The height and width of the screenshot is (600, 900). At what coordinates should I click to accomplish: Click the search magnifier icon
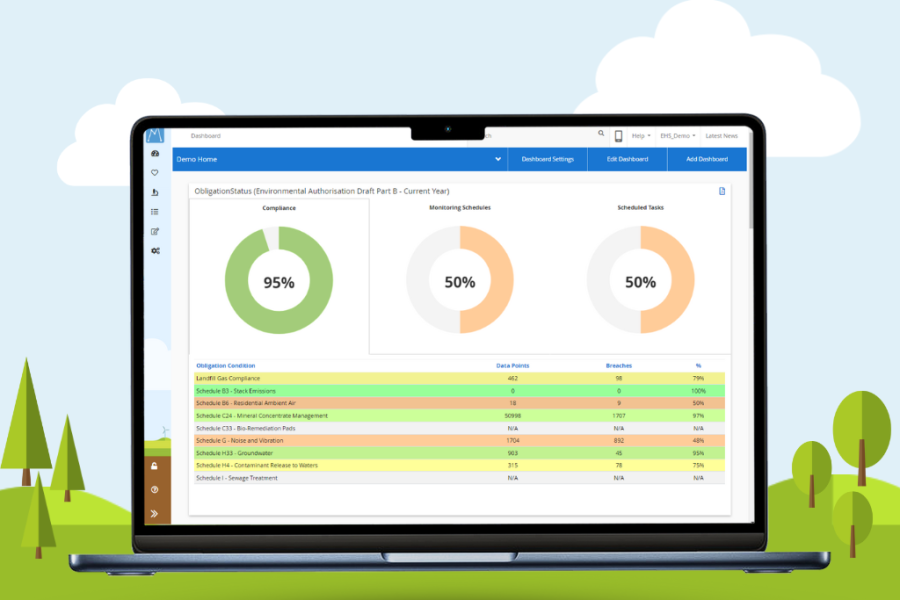(x=601, y=133)
